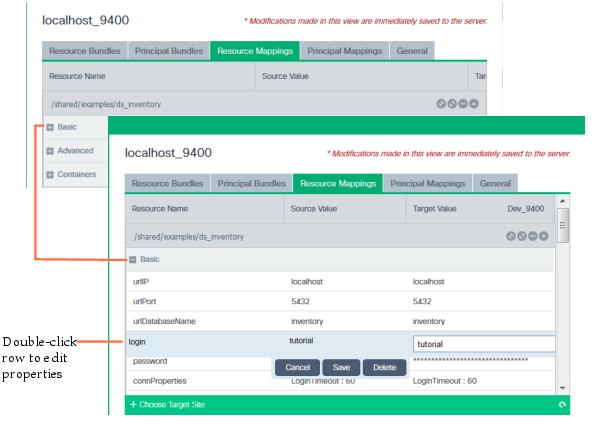Click the source value tutorial in the login row
This screenshot has width=601, height=438.
(x=301, y=341)
